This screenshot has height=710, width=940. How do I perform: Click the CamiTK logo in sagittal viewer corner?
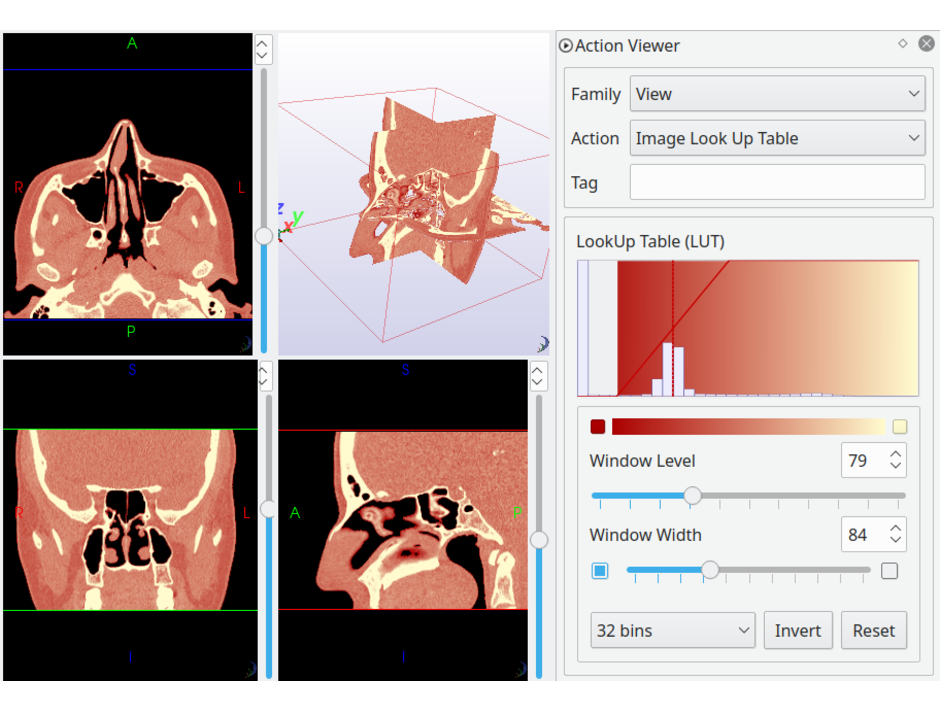tap(520, 669)
